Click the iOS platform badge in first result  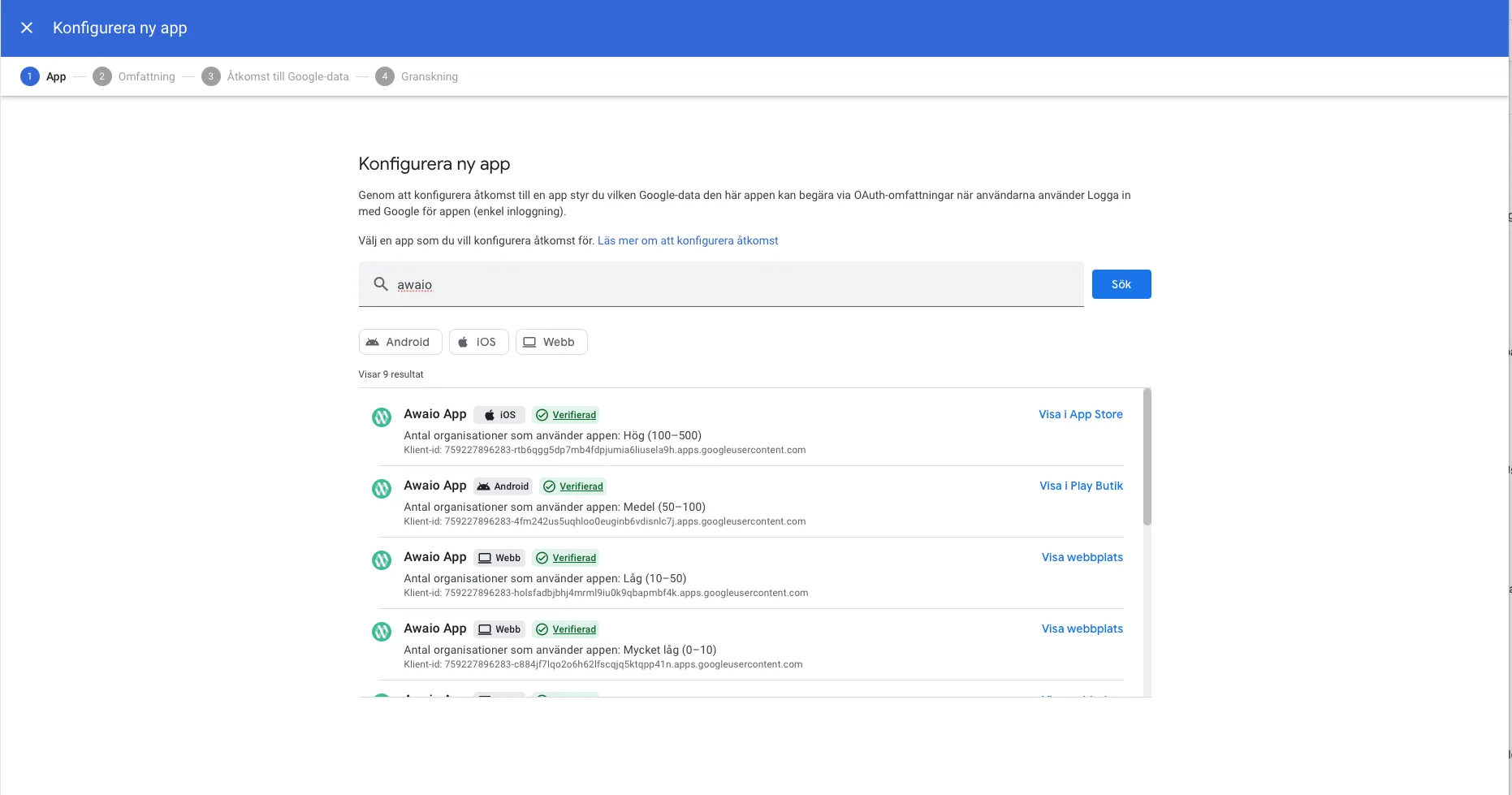point(499,415)
